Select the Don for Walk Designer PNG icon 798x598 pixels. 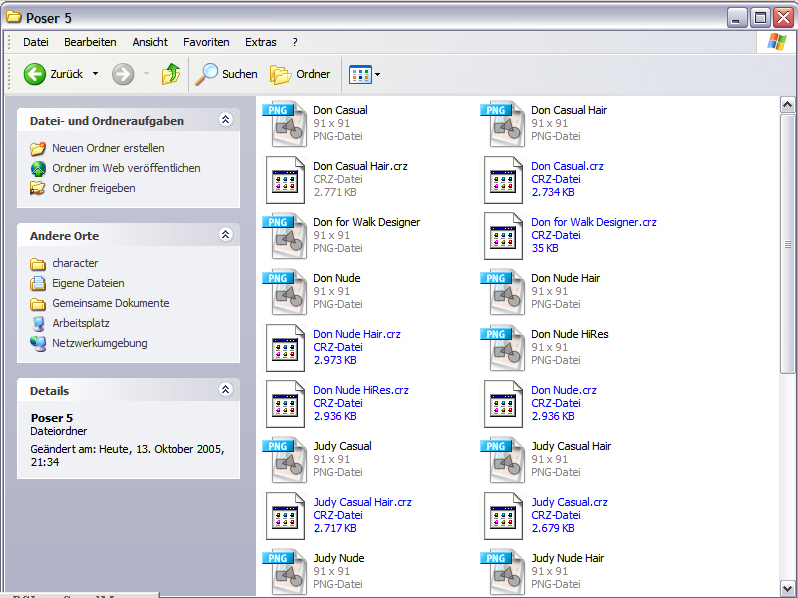(285, 236)
